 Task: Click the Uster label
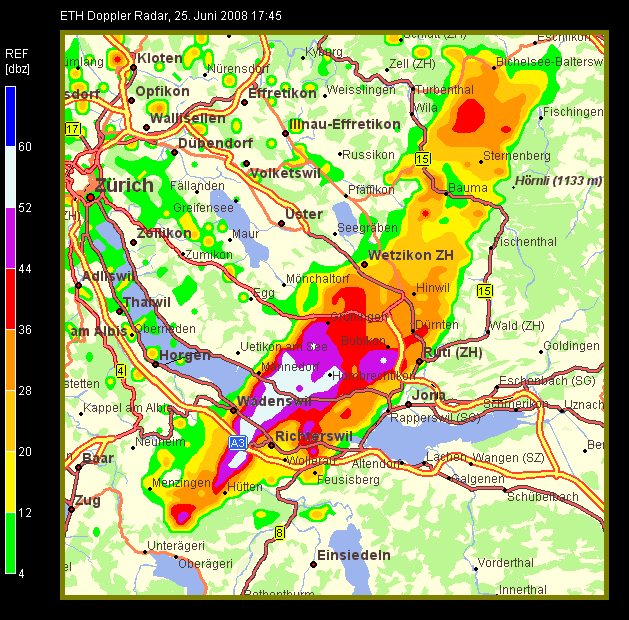coord(304,214)
